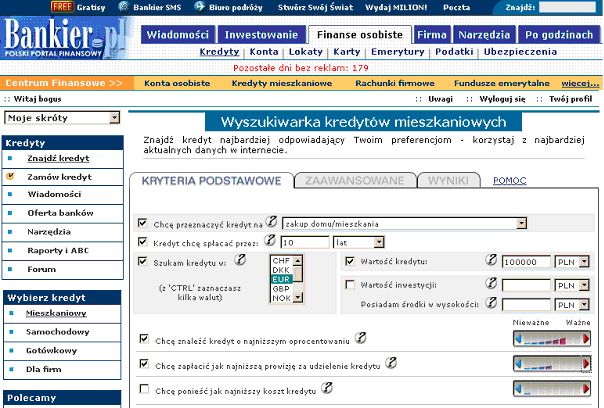Click 'Wyloguj się' link
Screen dimensions: 604x408
click(502, 100)
